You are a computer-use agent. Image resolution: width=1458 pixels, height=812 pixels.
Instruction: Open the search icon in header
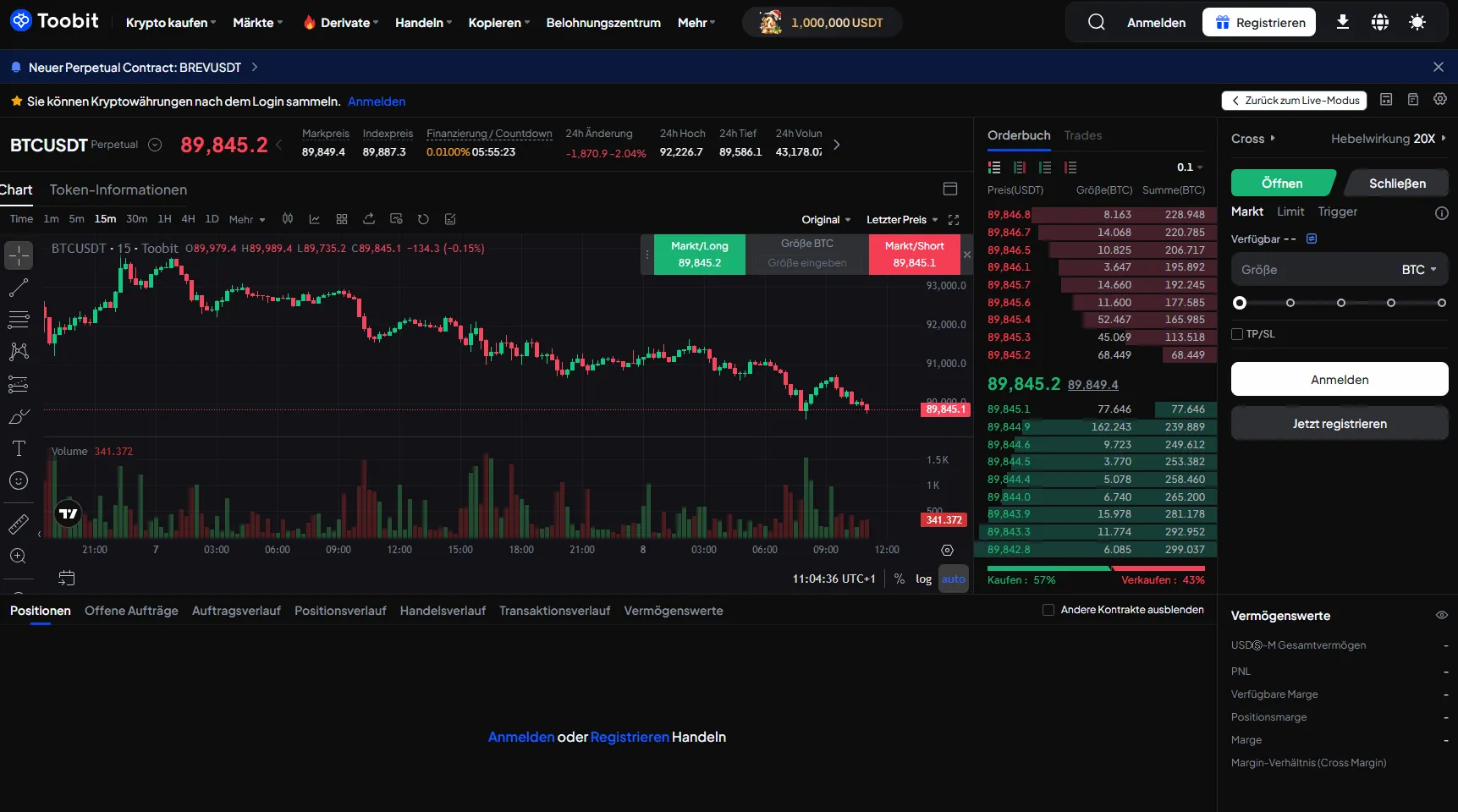pyautogui.click(x=1097, y=22)
